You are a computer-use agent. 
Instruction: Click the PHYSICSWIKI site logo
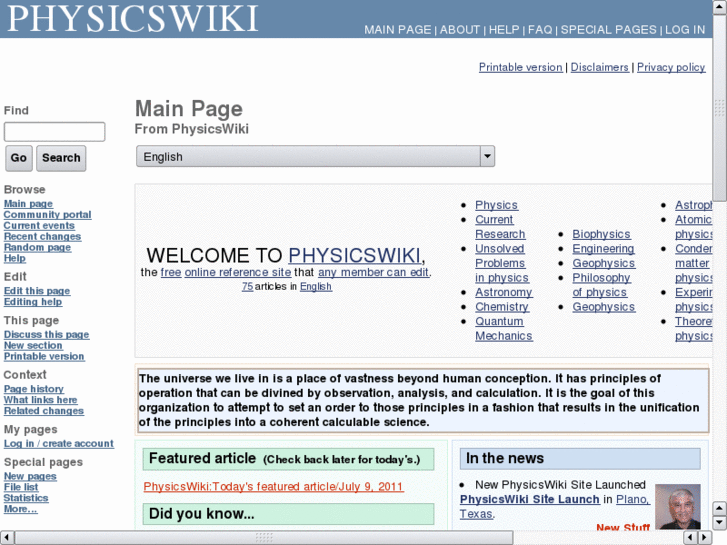[133, 19]
